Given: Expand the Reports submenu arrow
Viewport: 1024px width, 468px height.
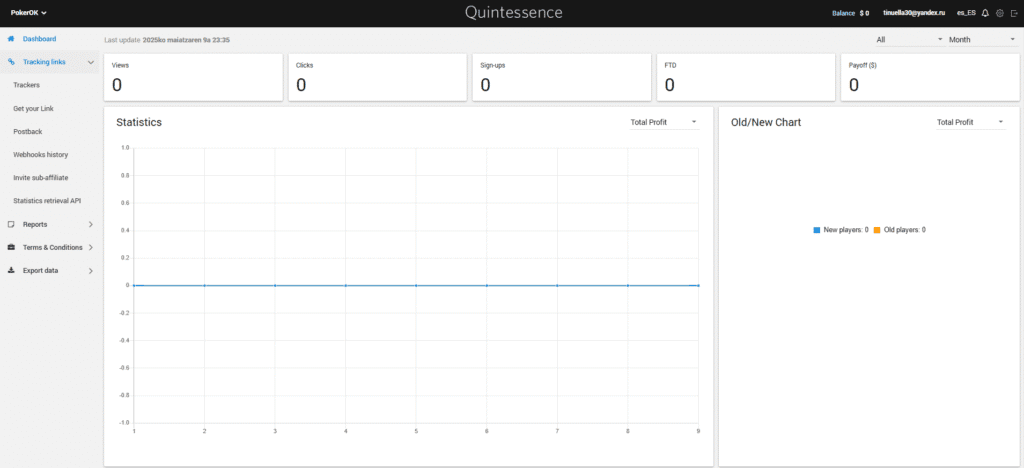Looking at the screenshot, I should [x=91, y=224].
